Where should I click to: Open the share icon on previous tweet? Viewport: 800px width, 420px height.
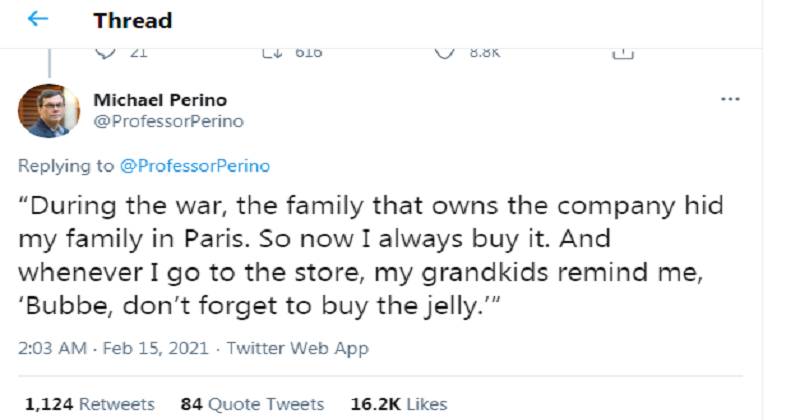click(x=622, y=54)
